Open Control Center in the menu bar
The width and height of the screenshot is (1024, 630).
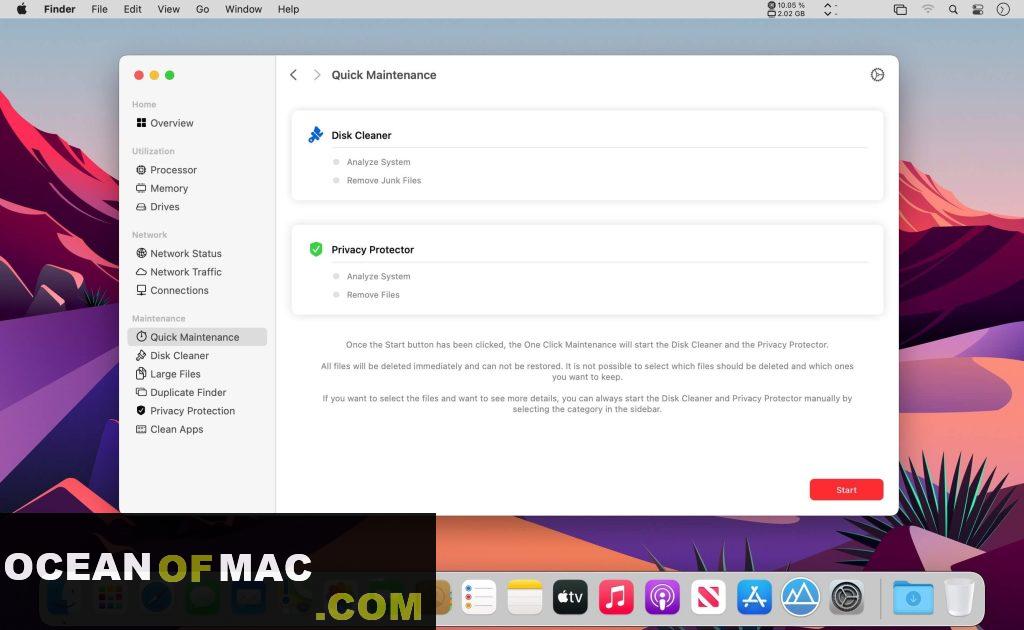[x=978, y=9]
